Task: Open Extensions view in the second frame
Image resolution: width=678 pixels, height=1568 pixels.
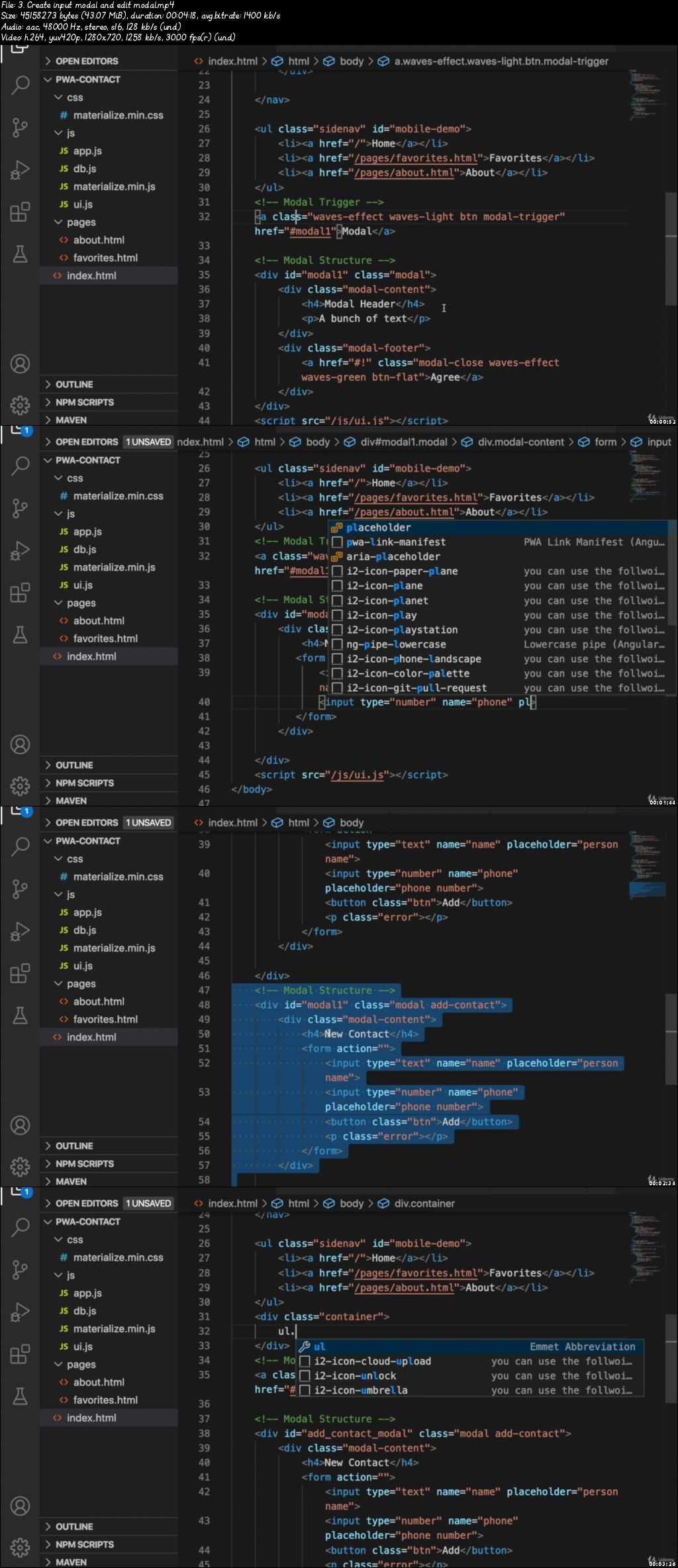Action: tap(21, 593)
